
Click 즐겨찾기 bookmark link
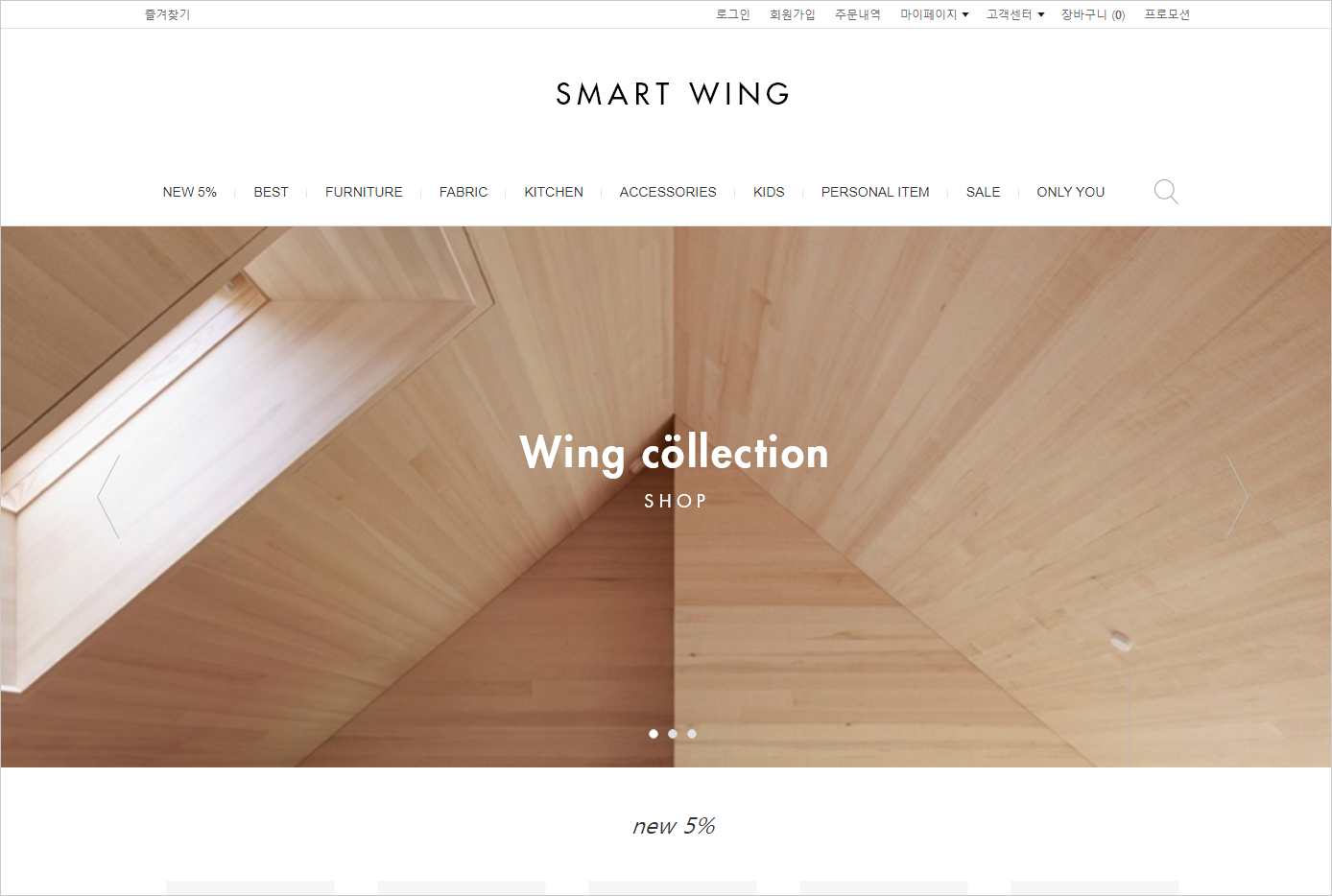pos(168,14)
